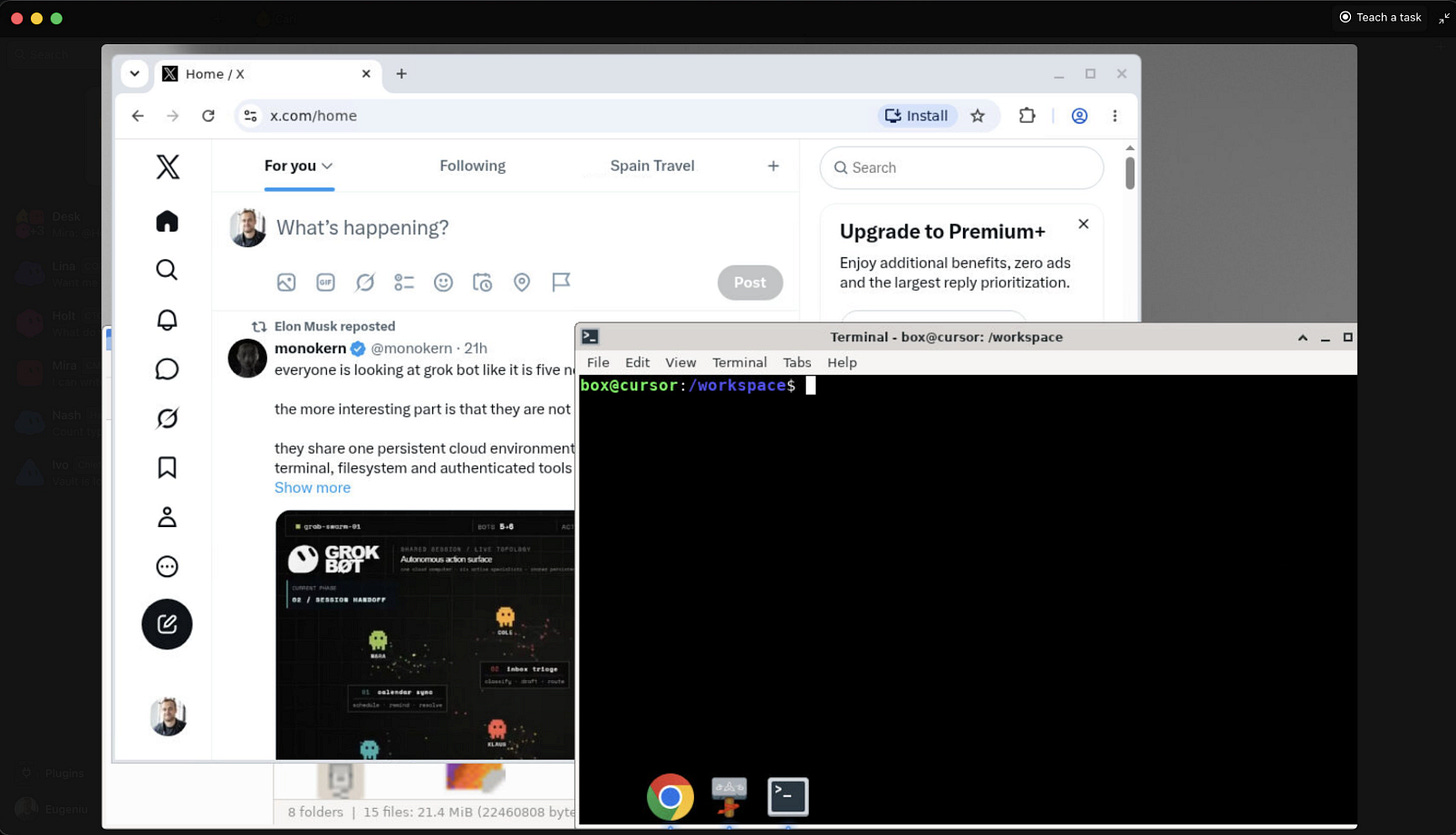The image size is (1456, 835).
Task: Add a poll using the composer icon
Action: (x=404, y=282)
